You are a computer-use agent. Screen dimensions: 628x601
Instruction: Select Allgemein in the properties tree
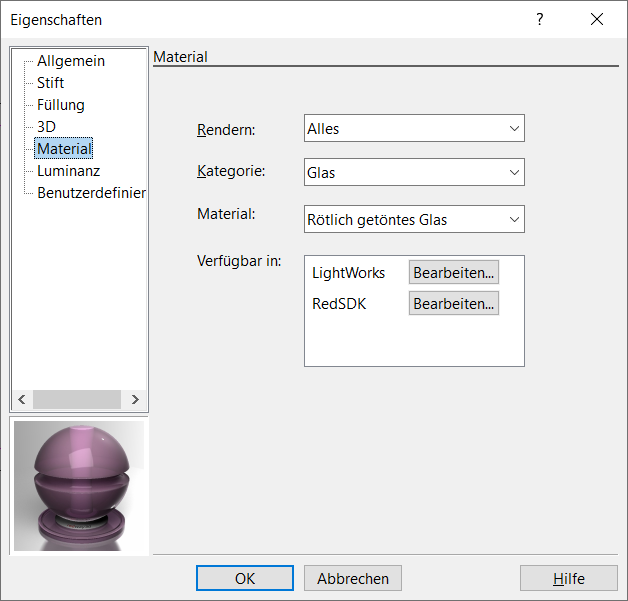click(70, 61)
